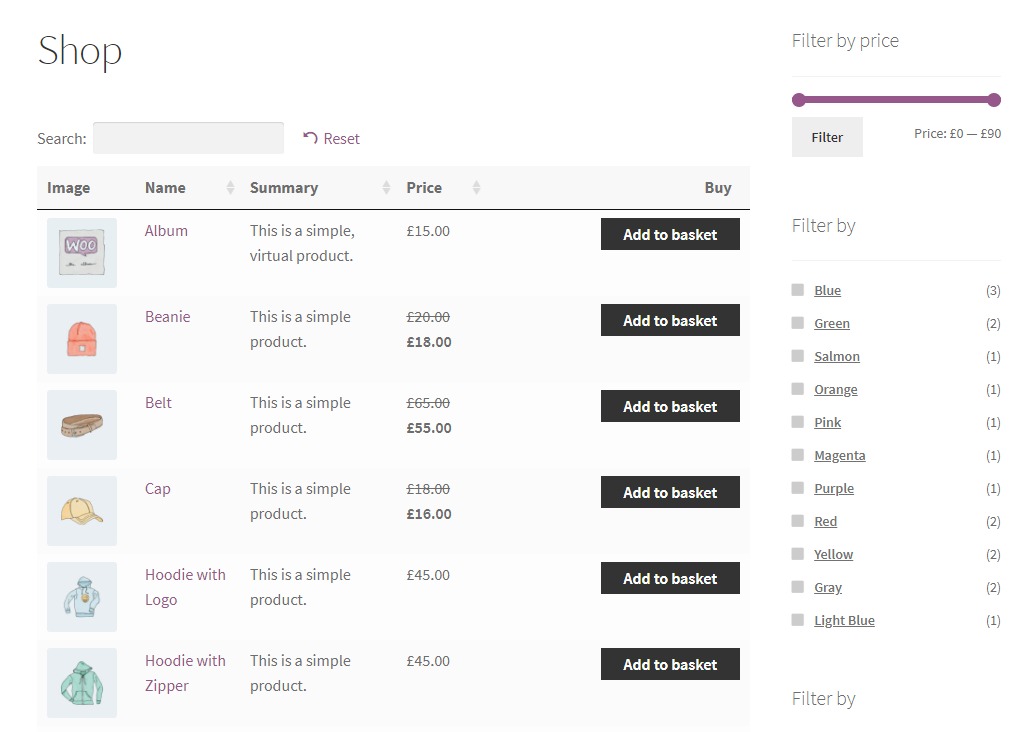Open the Green color filter link
This screenshot has width=1035, height=732.
click(832, 323)
